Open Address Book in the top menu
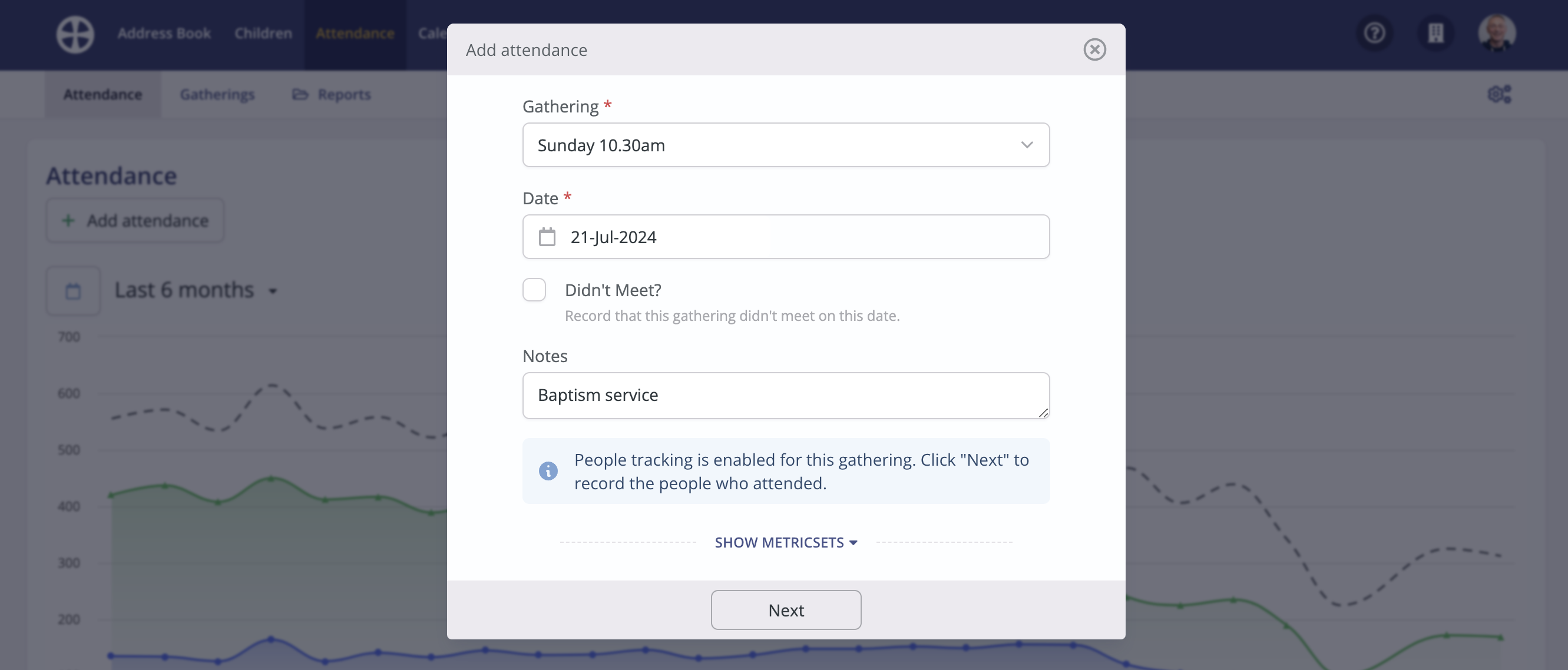 point(164,33)
